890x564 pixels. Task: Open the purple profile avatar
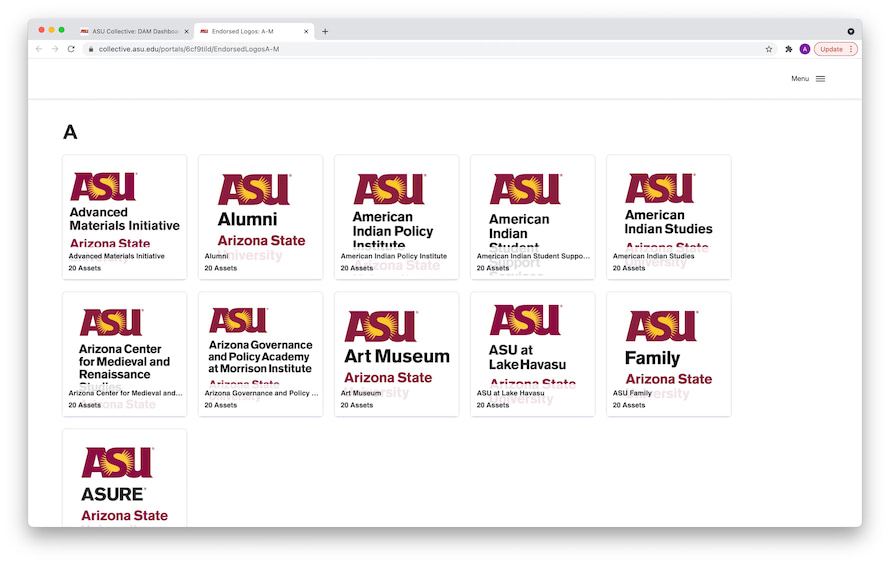pos(804,49)
